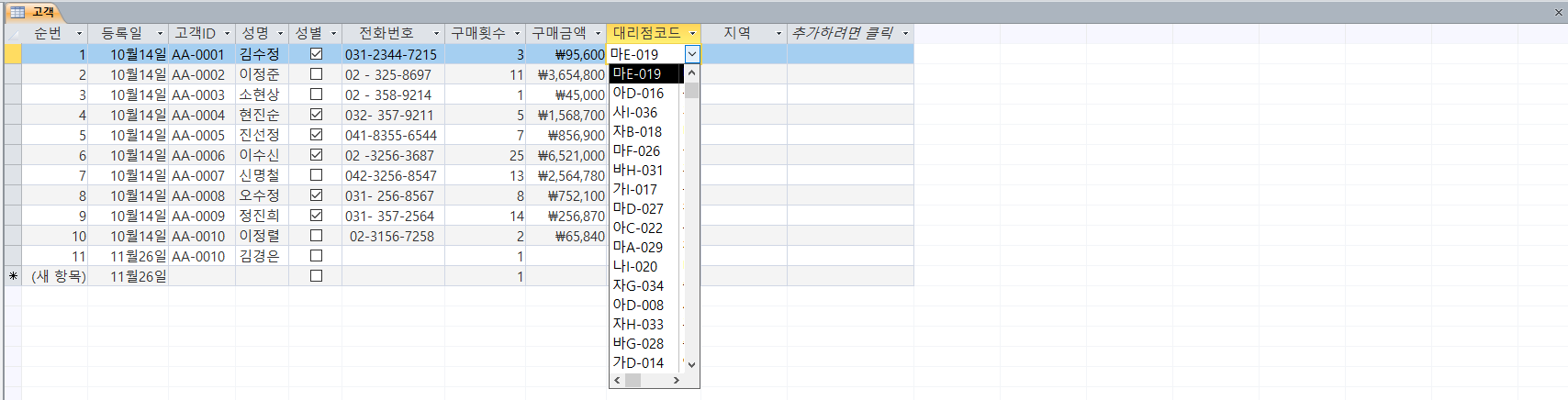Click the list's scroll right arrow
The image size is (1568, 400).
click(x=677, y=380)
